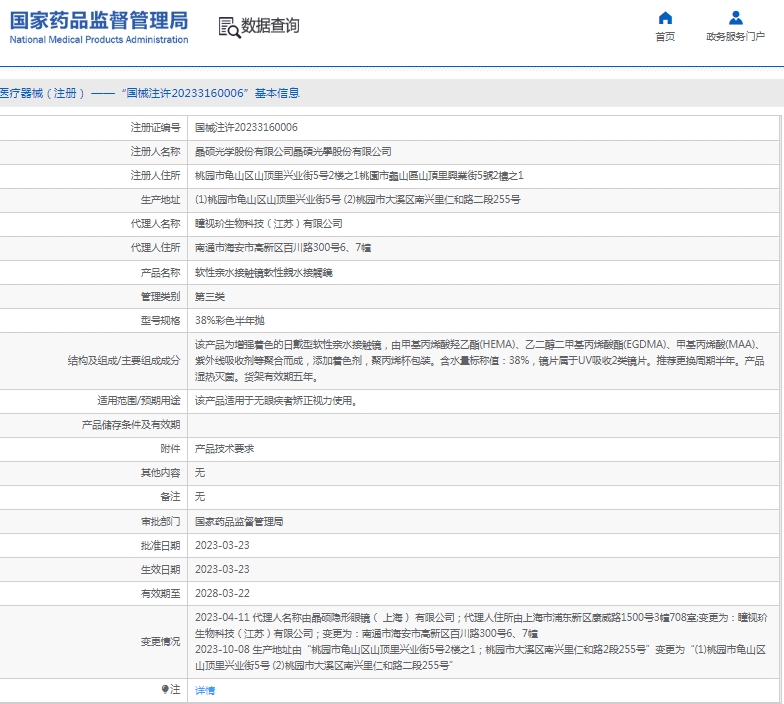This screenshot has height=704, width=784.
Task: Click the 产品储存条件及有效期 row label
Action: coord(131,424)
